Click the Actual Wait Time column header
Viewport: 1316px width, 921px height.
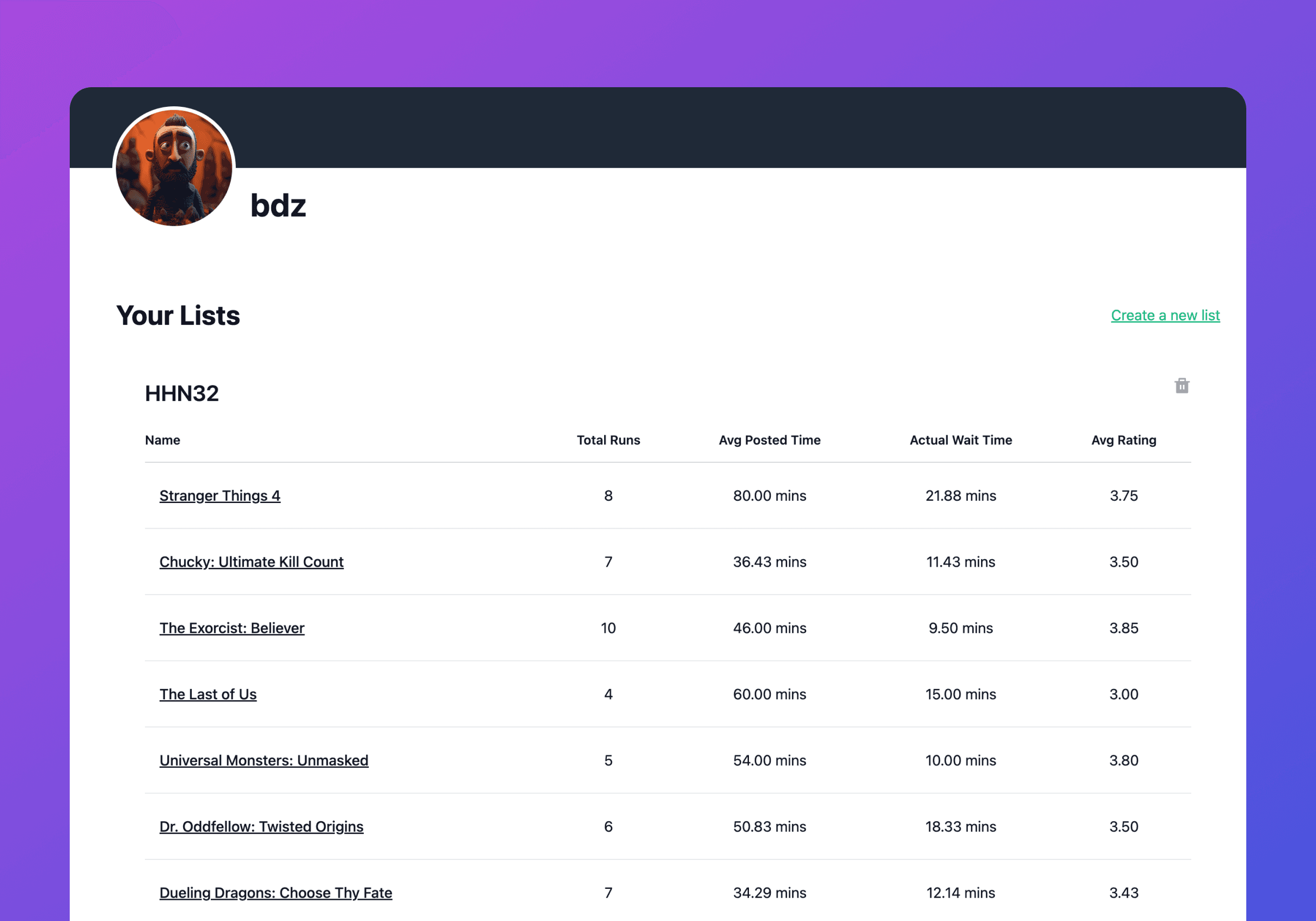[x=961, y=440]
